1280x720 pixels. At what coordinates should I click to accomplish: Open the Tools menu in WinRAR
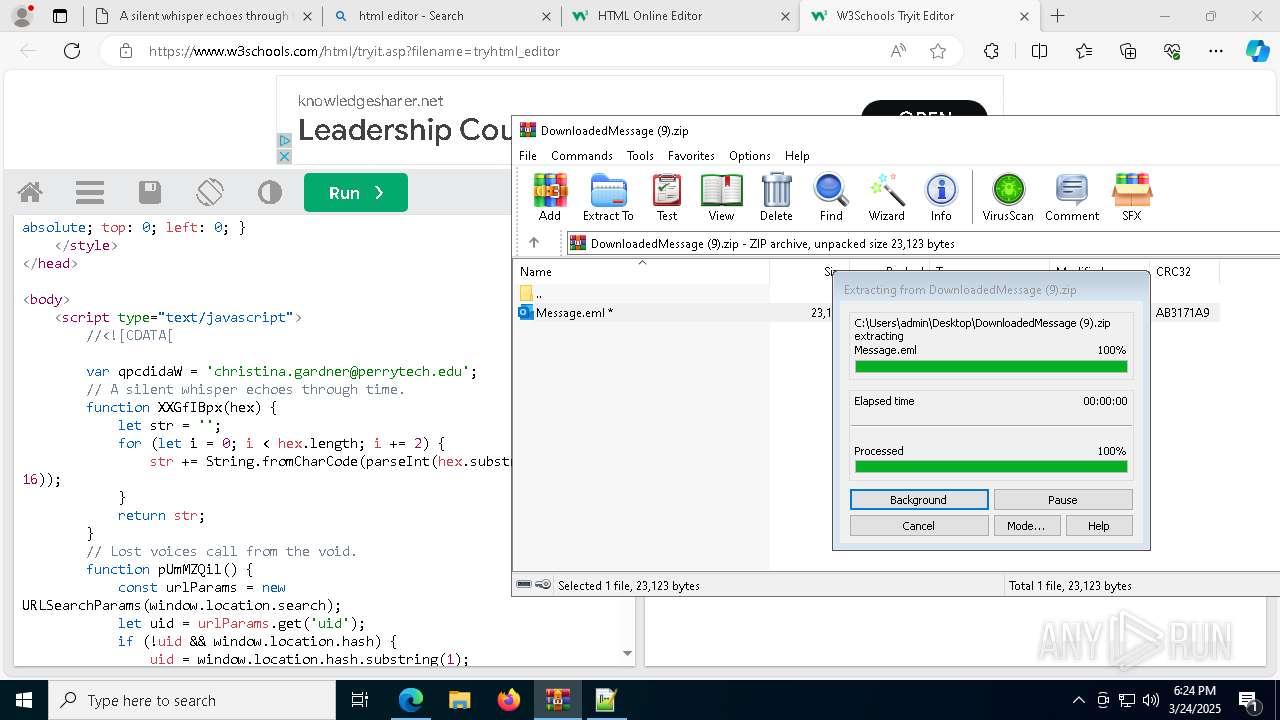640,156
